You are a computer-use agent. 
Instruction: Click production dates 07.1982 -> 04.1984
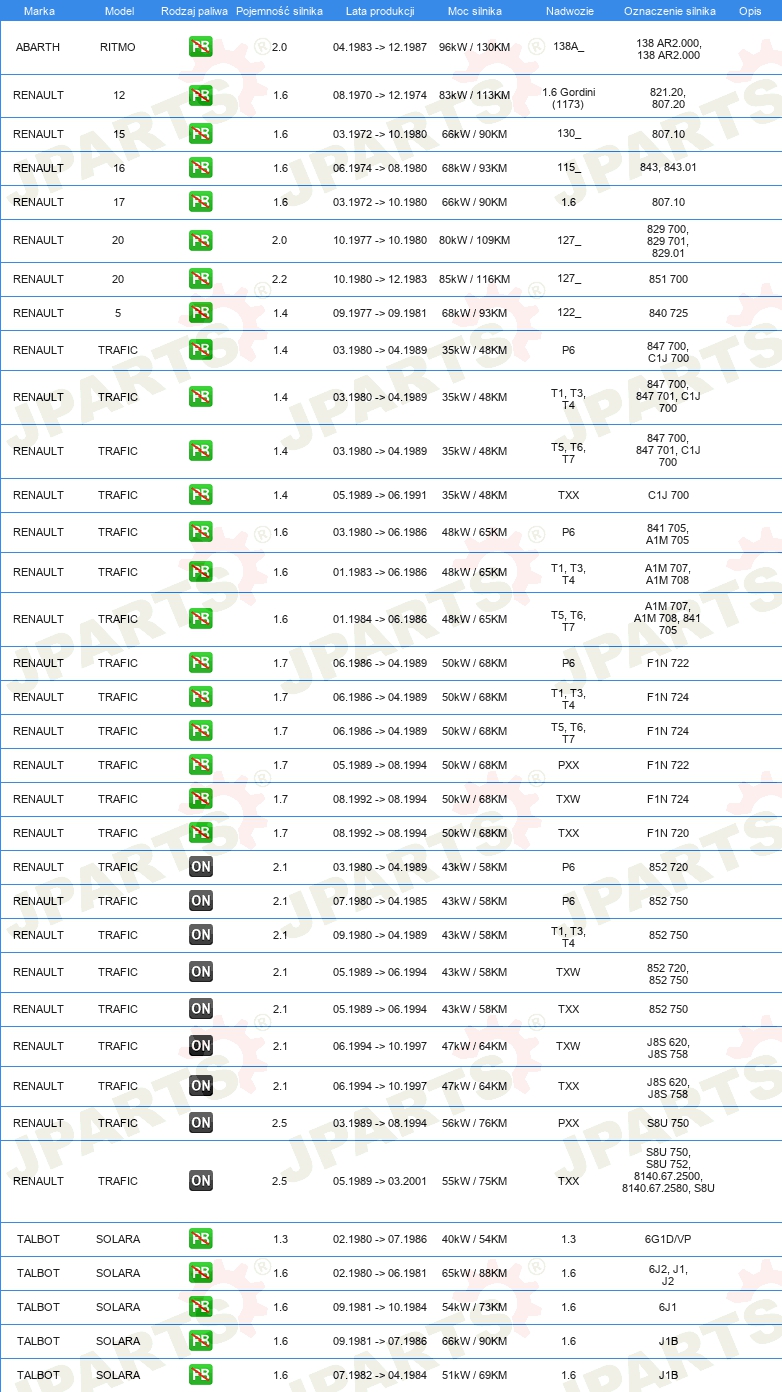click(x=380, y=1375)
